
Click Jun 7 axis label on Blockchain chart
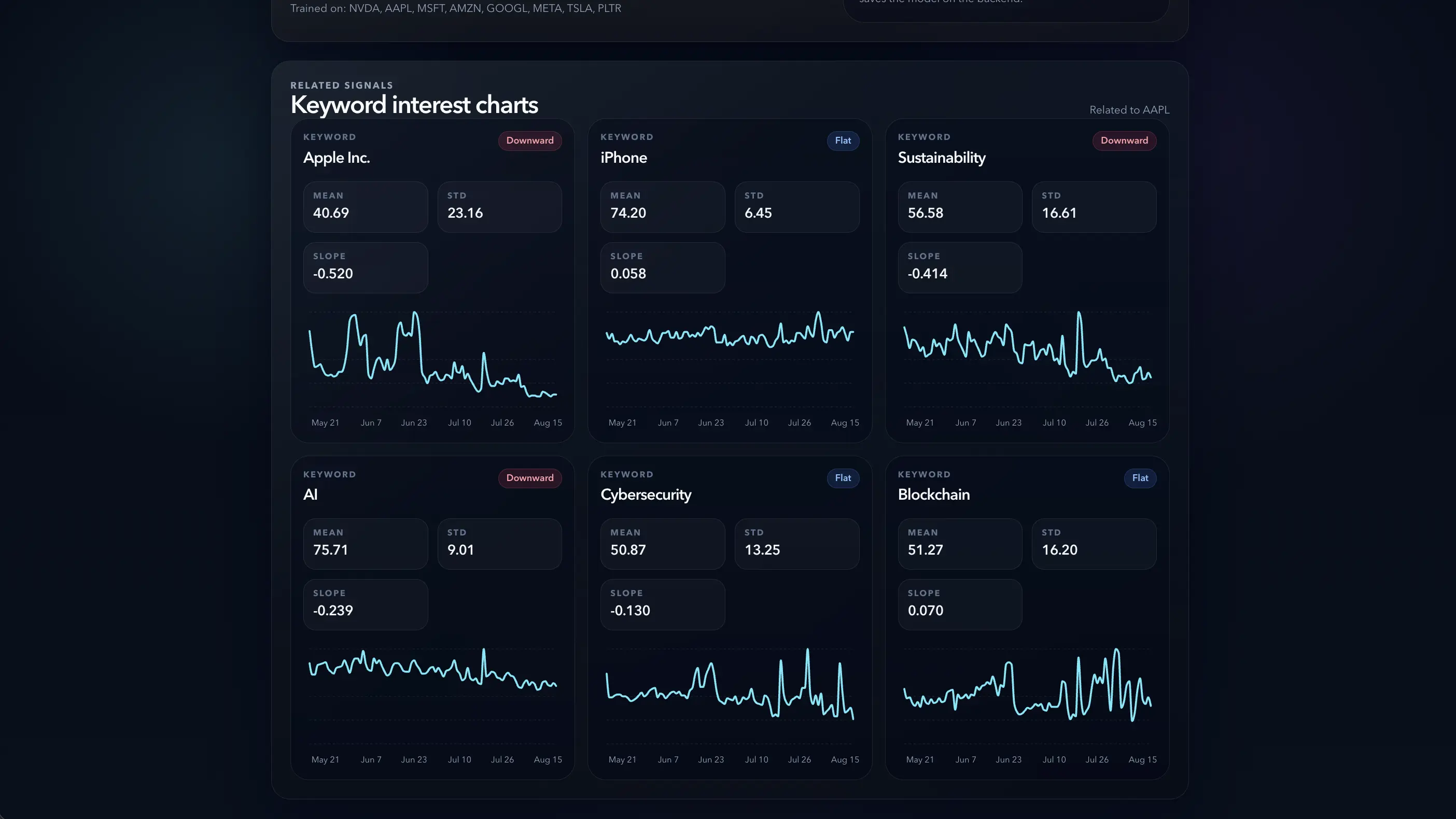pyautogui.click(x=965, y=760)
